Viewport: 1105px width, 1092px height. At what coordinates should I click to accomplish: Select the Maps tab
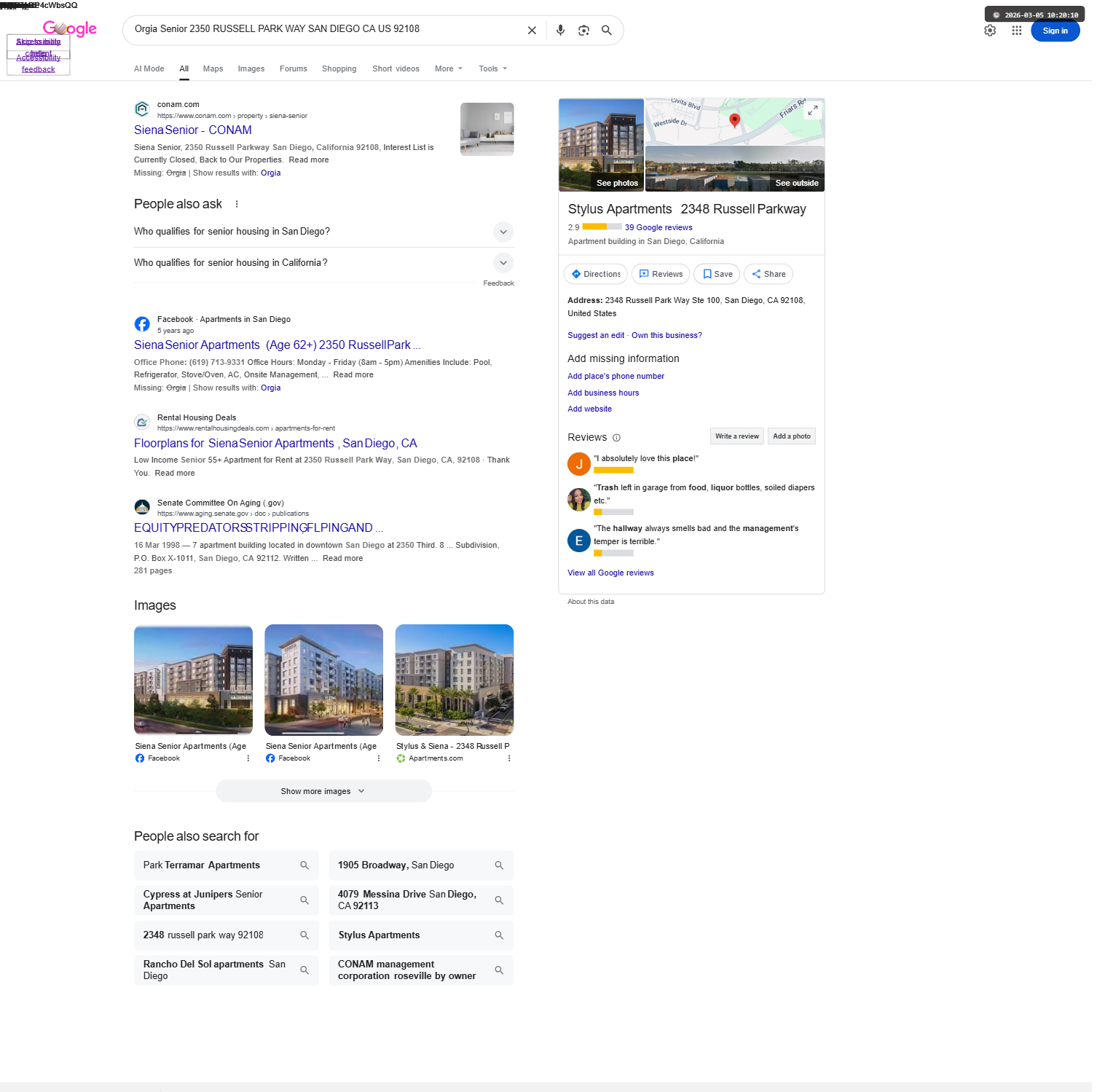point(213,69)
